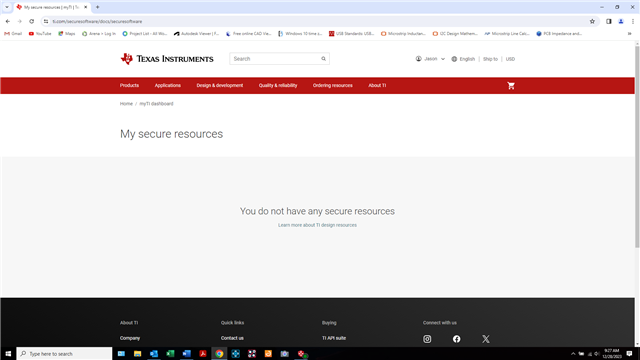The width and height of the screenshot is (640, 360).
Task: Click Learn more about TI design resources
Action: [317, 225]
